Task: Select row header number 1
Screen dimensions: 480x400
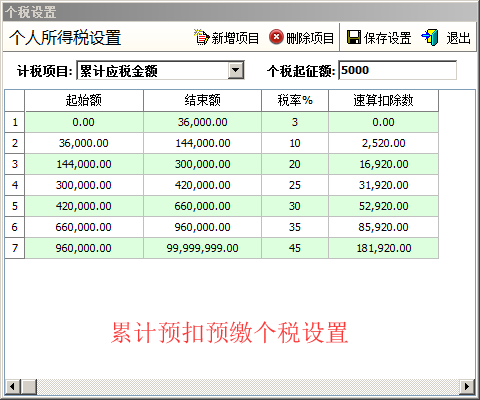Action: coord(15,122)
